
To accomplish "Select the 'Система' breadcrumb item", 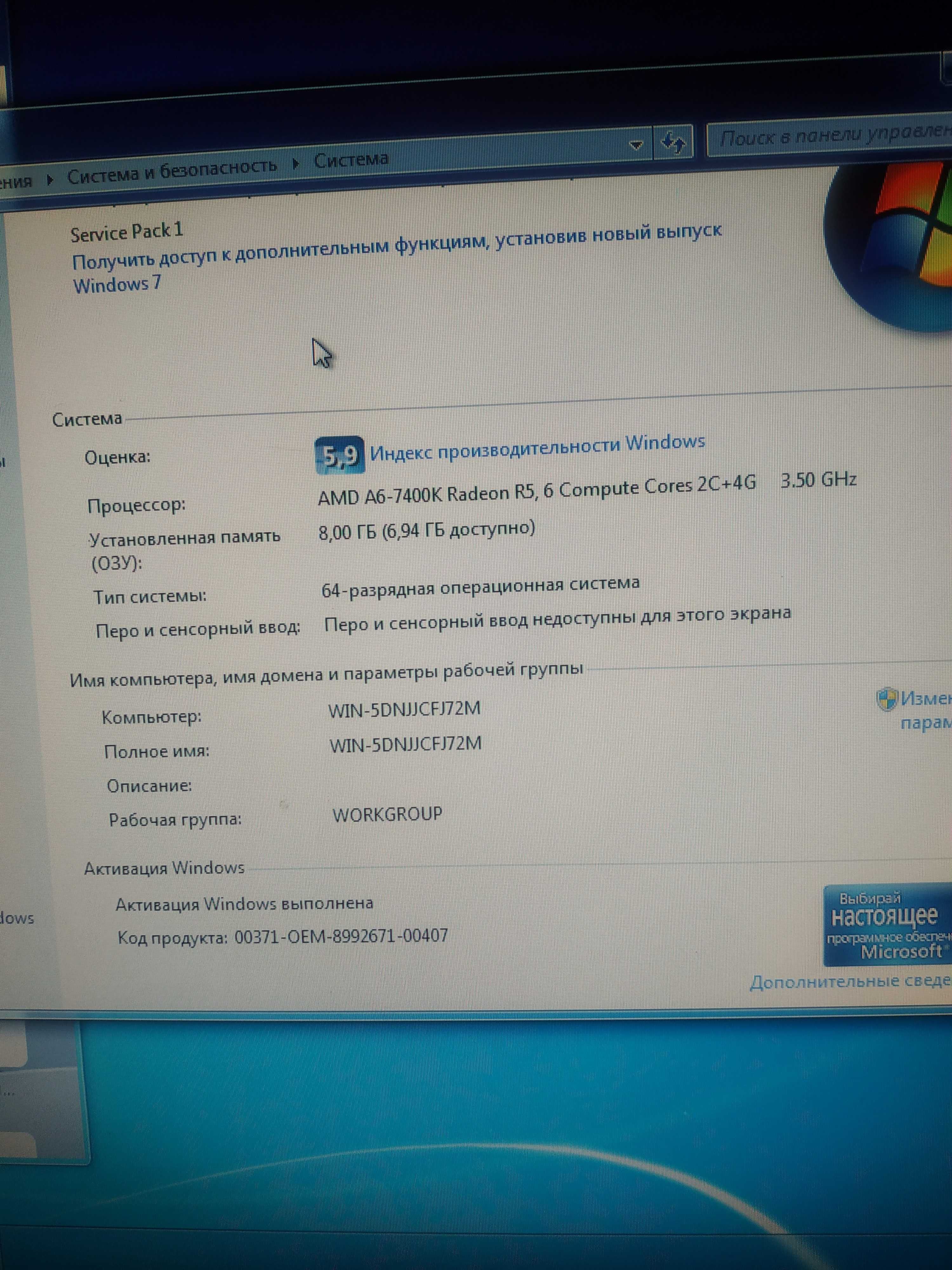I will pyautogui.click(x=351, y=159).
